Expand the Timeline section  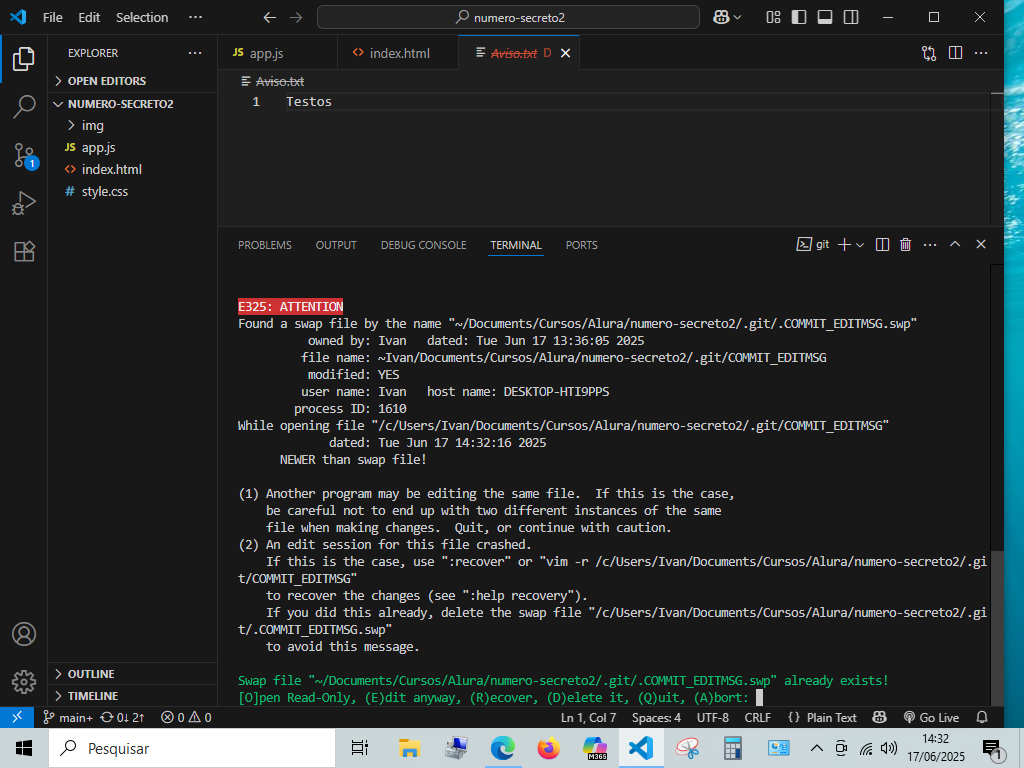pos(133,696)
